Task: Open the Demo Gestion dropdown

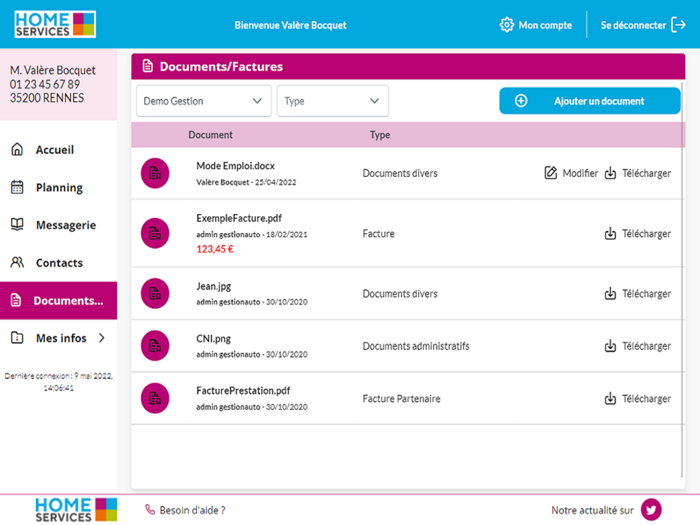Action: point(204,101)
